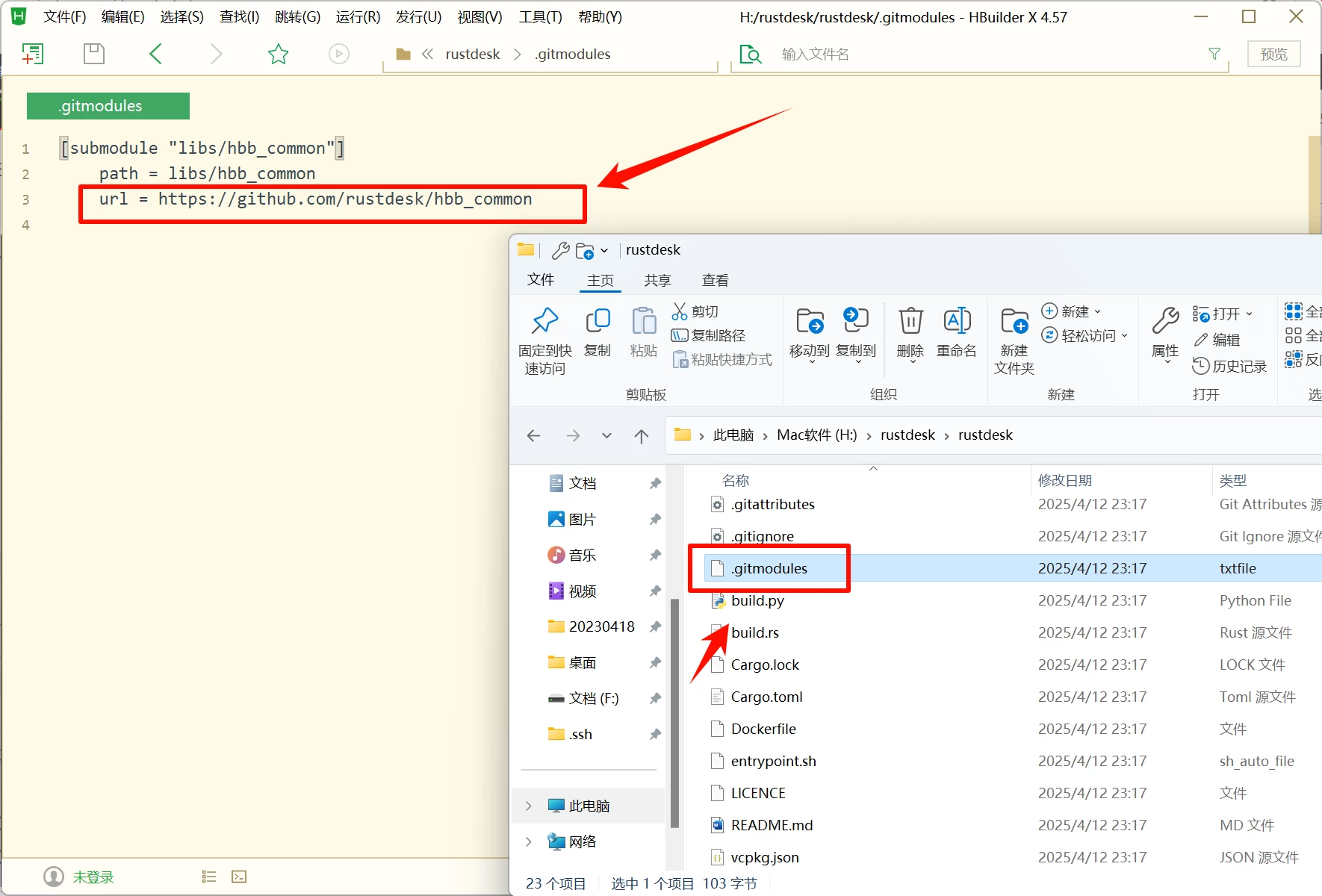Expand the Network tree node
Image resolution: width=1322 pixels, height=896 pixels.
tap(529, 841)
